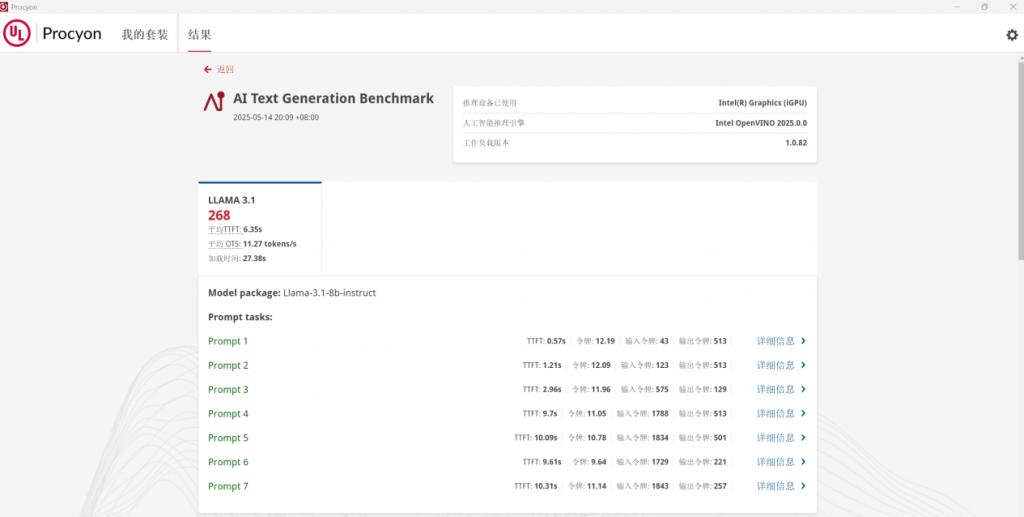Click the page vertical scrollbar
This screenshot has width=1024, height=517.
pyautogui.click(x=1020, y=163)
